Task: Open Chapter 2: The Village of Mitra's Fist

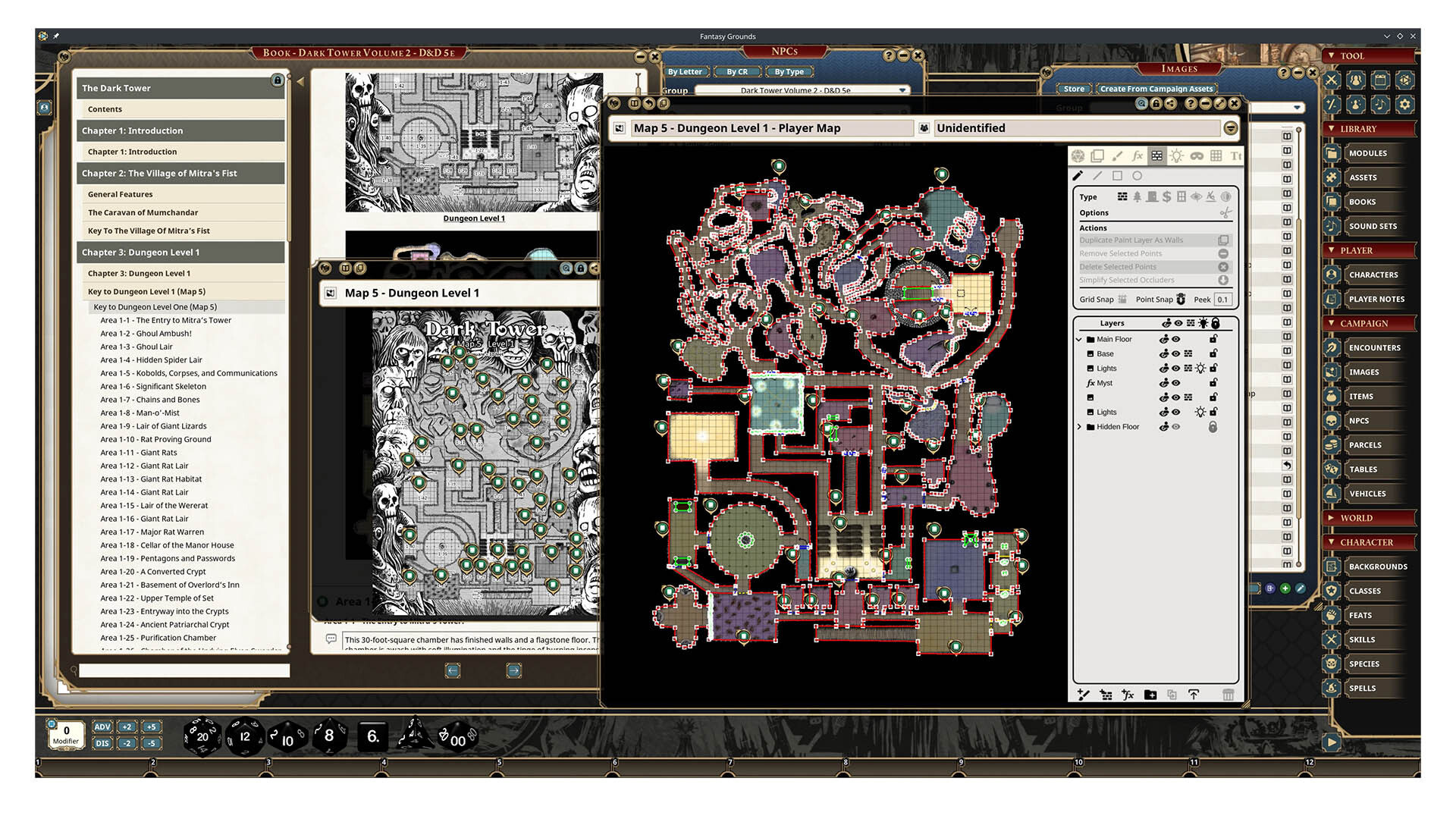Action: pos(180,173)
